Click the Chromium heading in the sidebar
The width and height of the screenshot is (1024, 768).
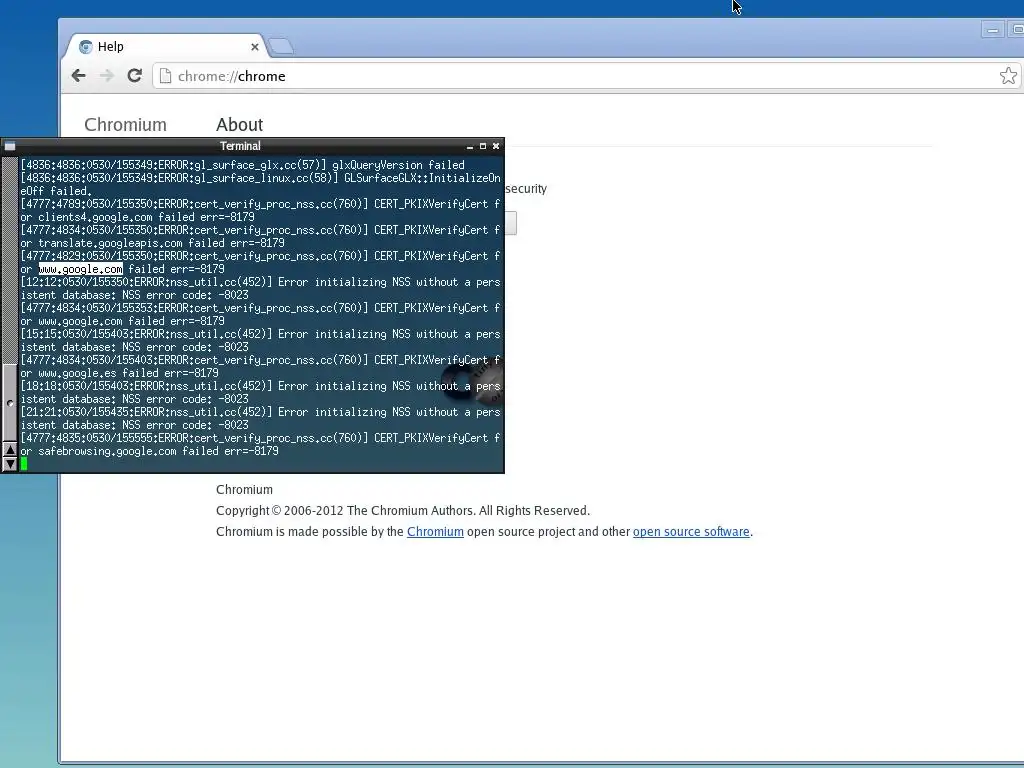[125, 125]
